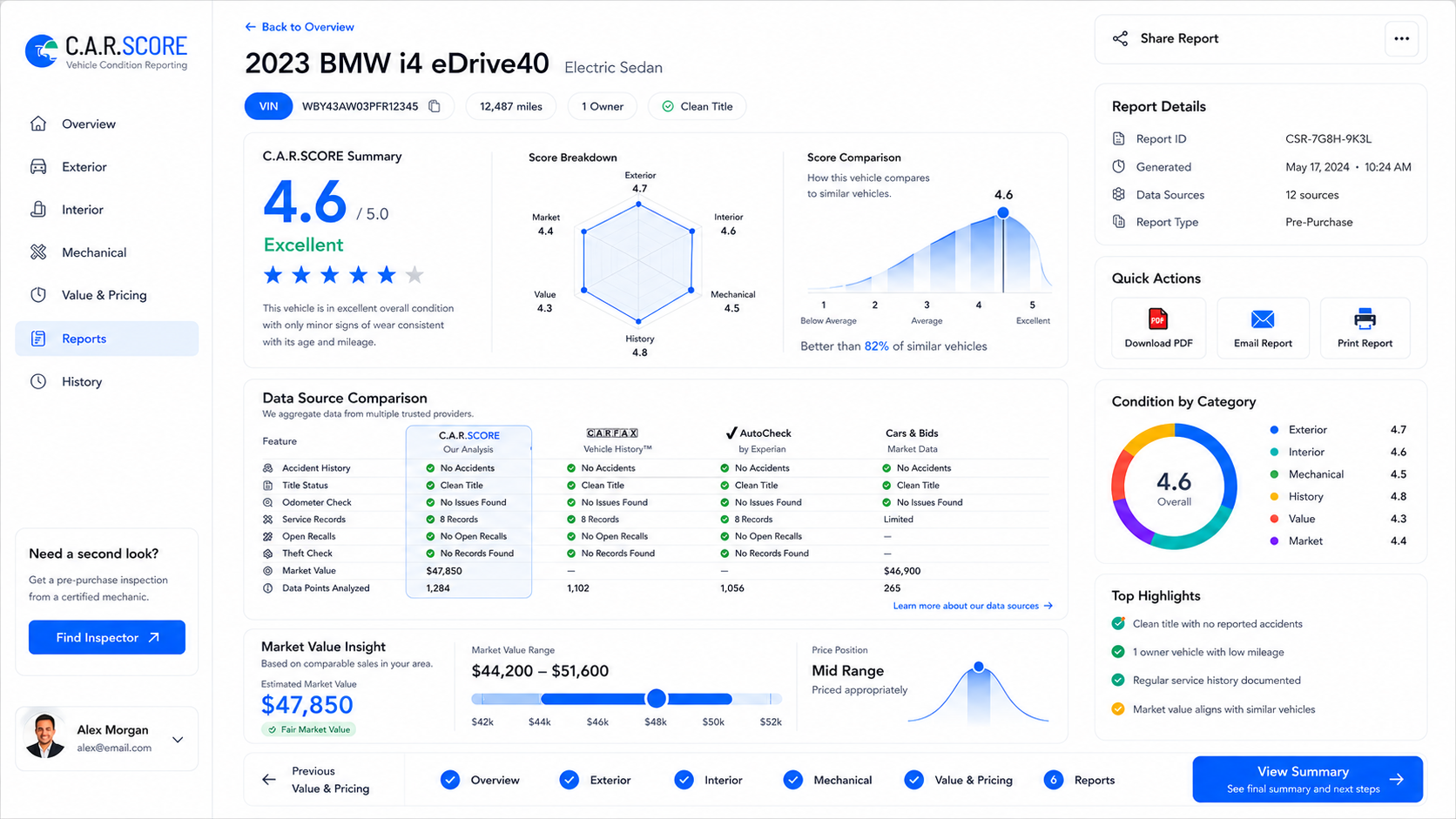Image resolution: width=1456 pixels, height=819 pixels.
Task: Click the check beside '1 owner vehicle with low mileage'
Action: [x=1118, y=652]
